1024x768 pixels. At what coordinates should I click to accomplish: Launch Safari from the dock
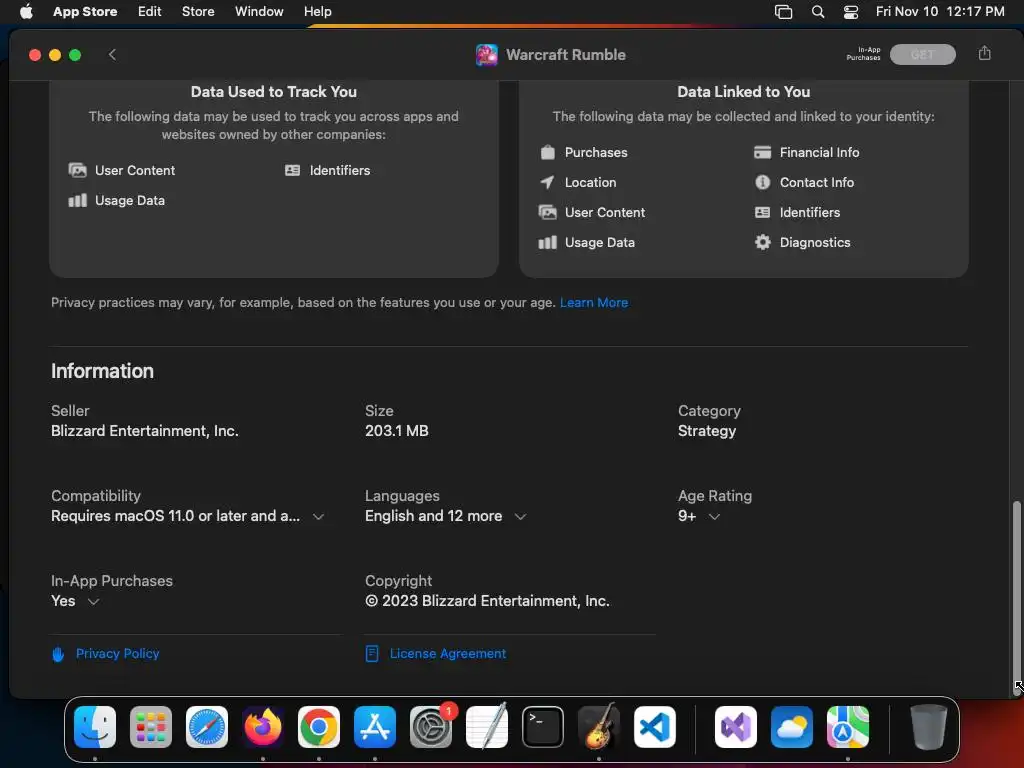coord(207,727)
